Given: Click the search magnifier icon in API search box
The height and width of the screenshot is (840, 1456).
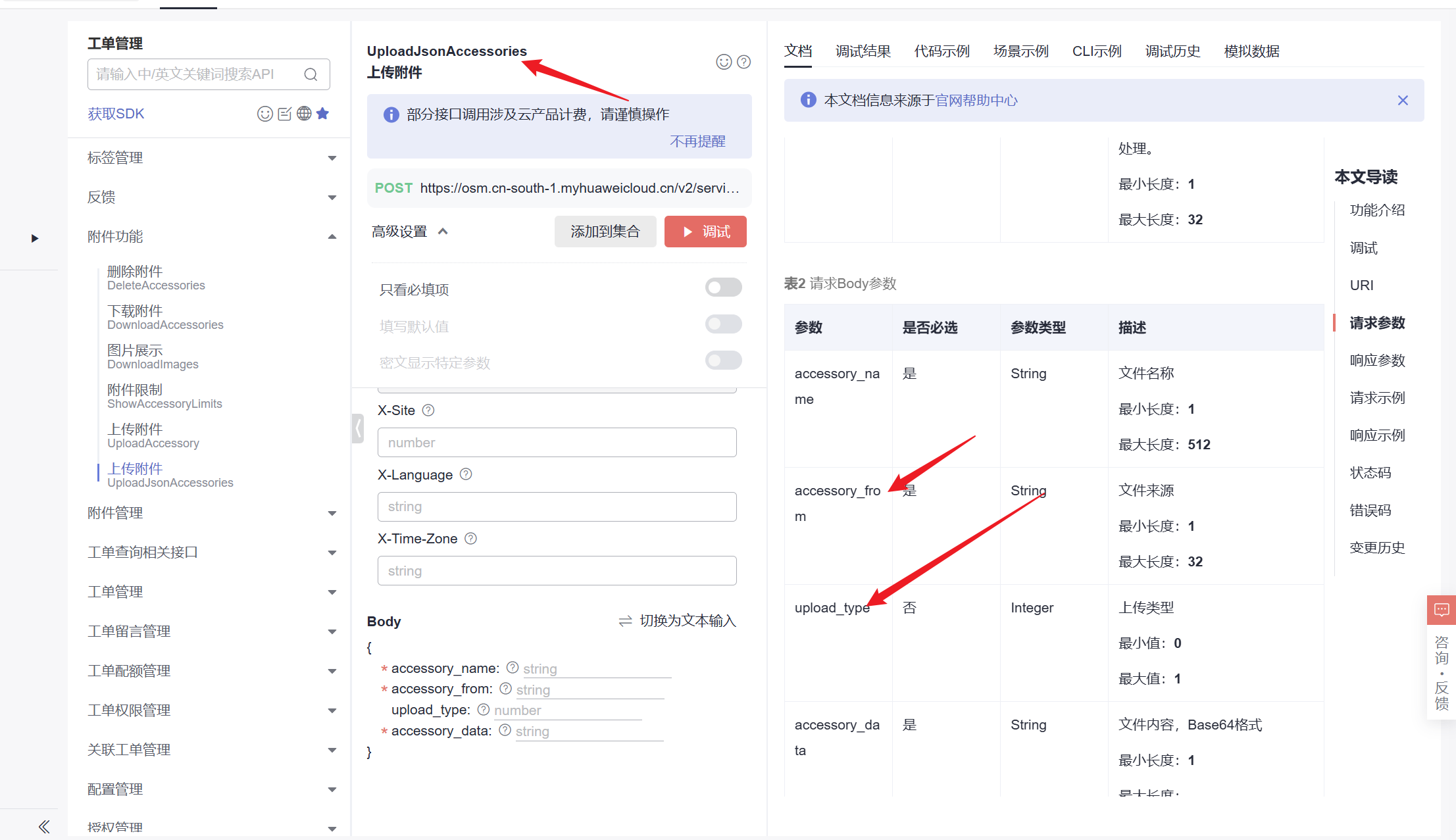Looking at the screenshot, I should click(x=311, y=74).
